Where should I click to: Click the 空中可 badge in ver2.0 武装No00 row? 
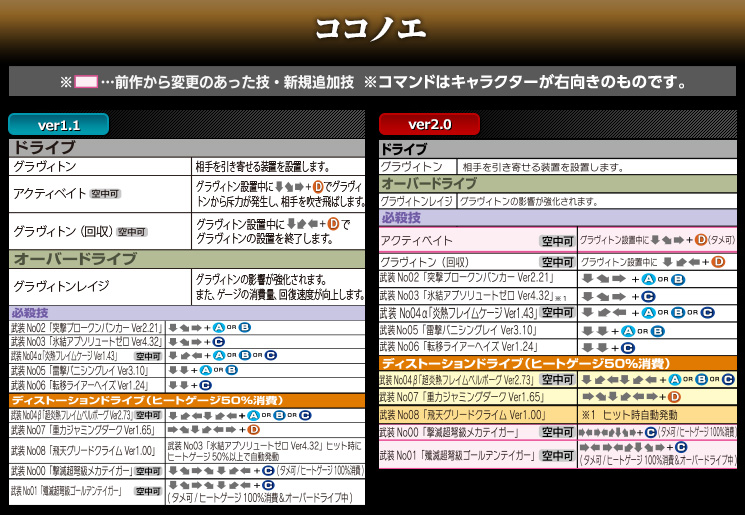pyautogui.click(x=557, y=432)
